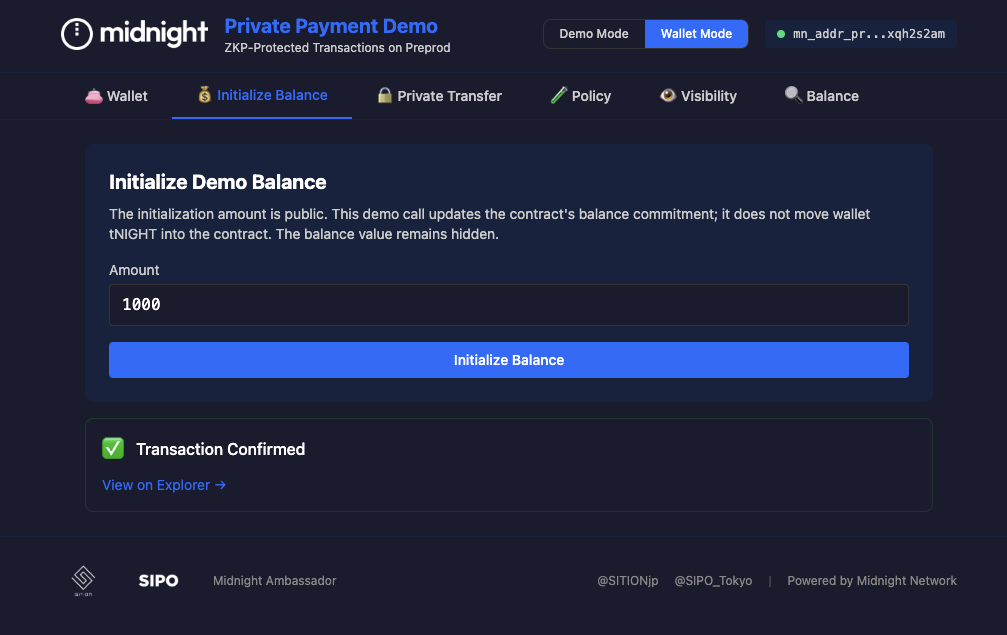This screenshot has width=1007, height=635.
Task: Click the SITION diamond logo in footer
Action: tap(83, 580)
